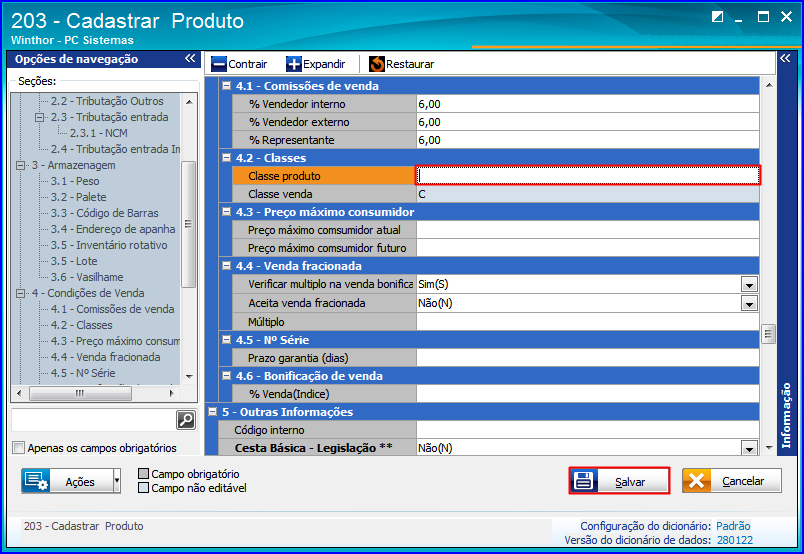Click Contrair toolbar button
The image size is (804, 554).
click(x=239, y=64)
